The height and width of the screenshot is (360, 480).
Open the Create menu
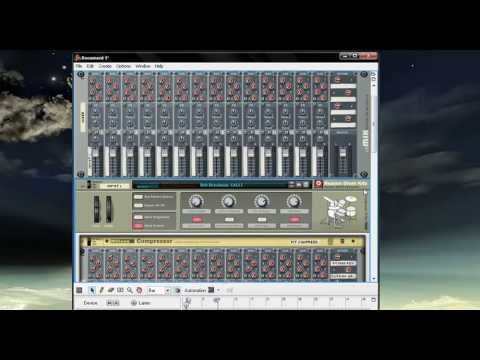coord(105,66)
